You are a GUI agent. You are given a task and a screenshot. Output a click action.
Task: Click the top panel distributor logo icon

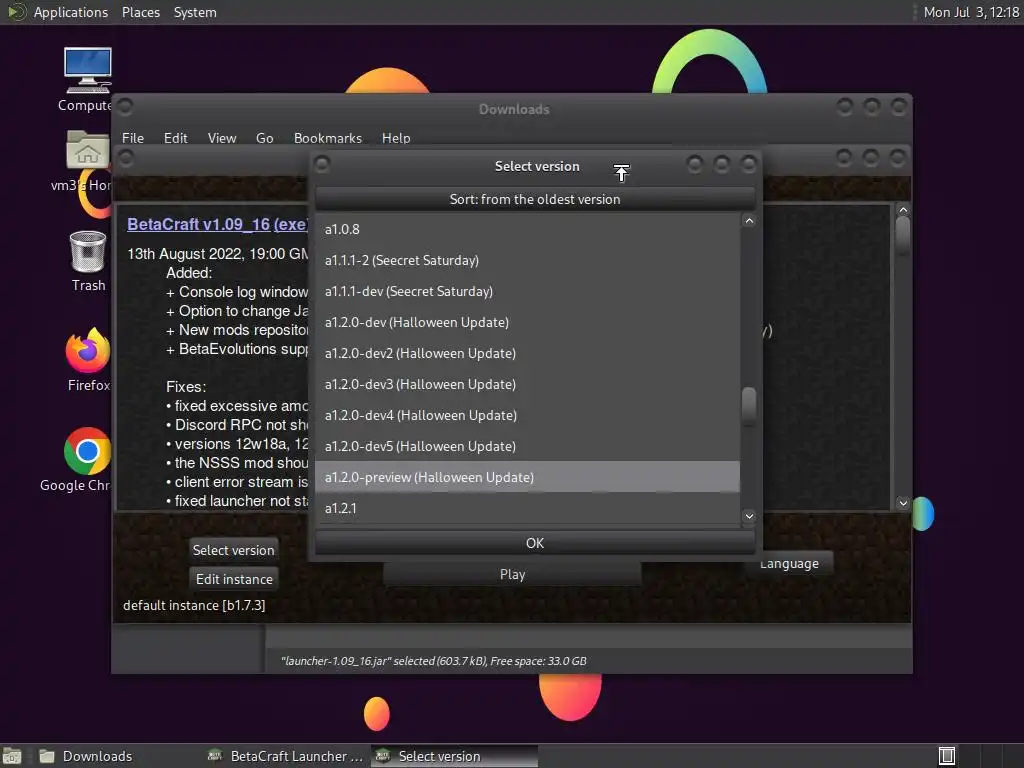pos(16,12)
